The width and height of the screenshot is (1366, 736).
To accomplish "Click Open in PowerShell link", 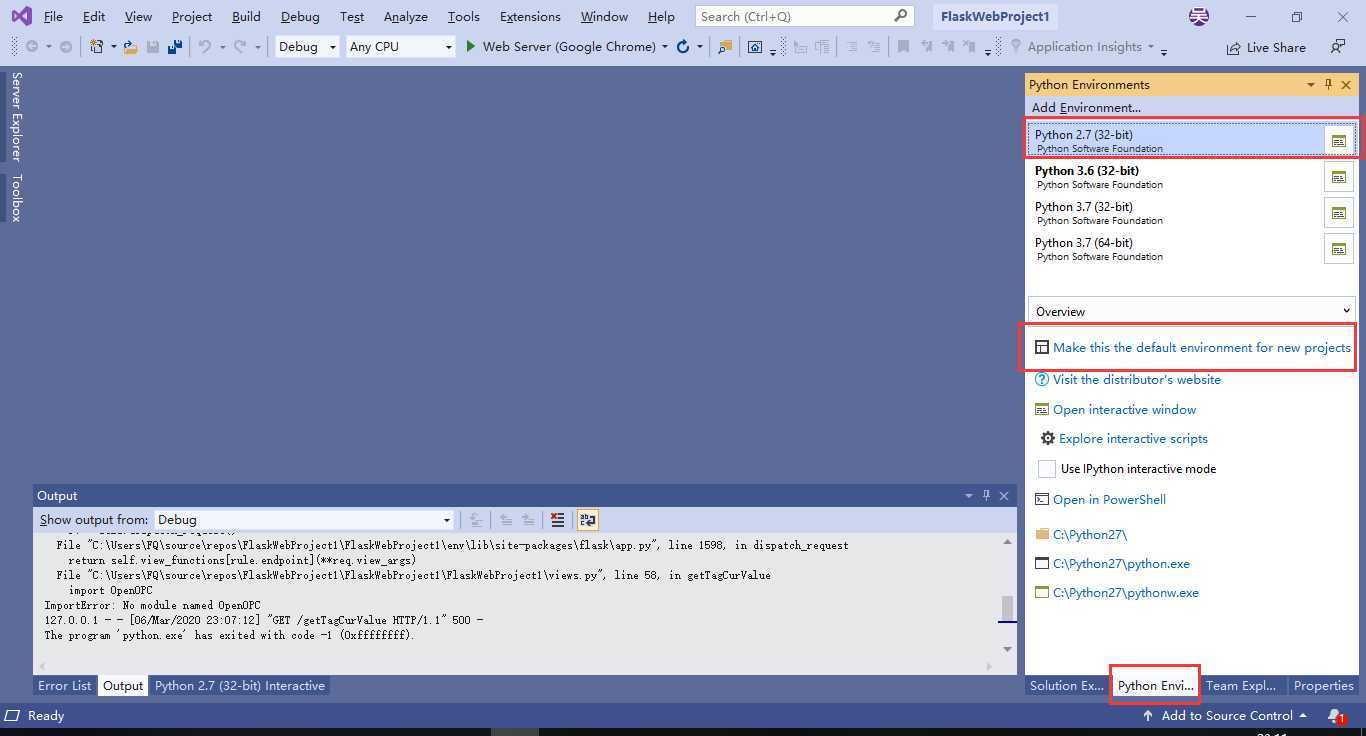I will (x=1109, y=499).
